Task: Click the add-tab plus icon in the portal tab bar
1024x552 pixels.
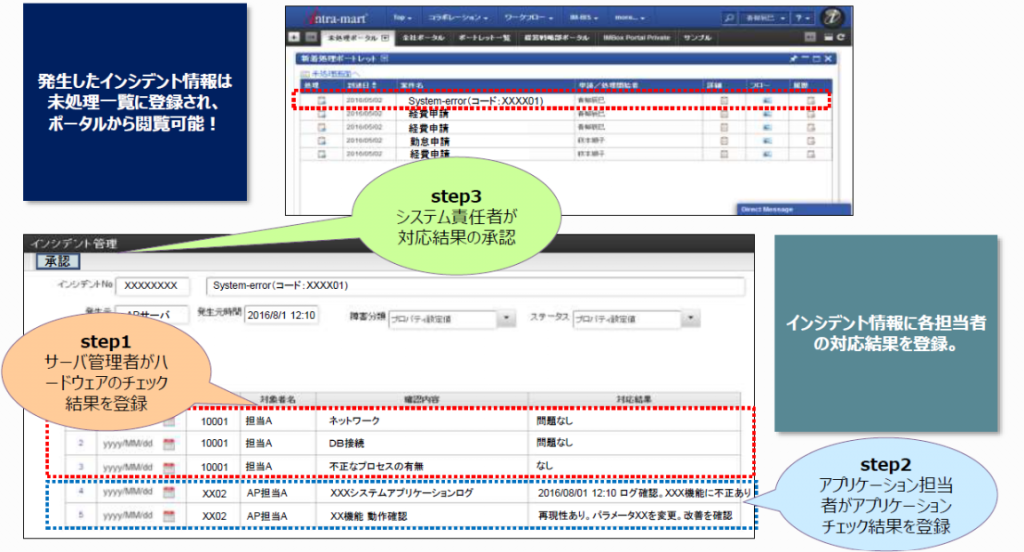Action: [295, 37]
